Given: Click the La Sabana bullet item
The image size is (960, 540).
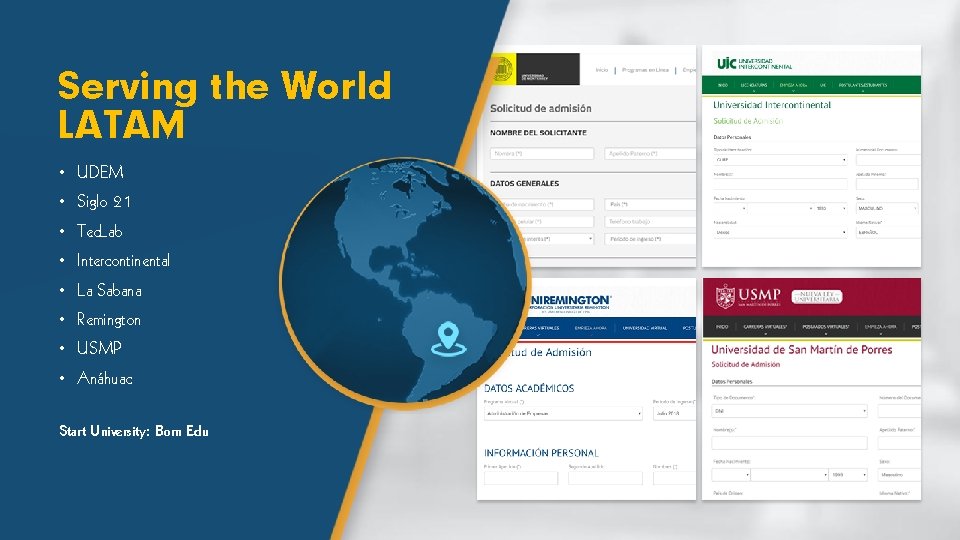Looking at the screenshot, I should point(109,290).
